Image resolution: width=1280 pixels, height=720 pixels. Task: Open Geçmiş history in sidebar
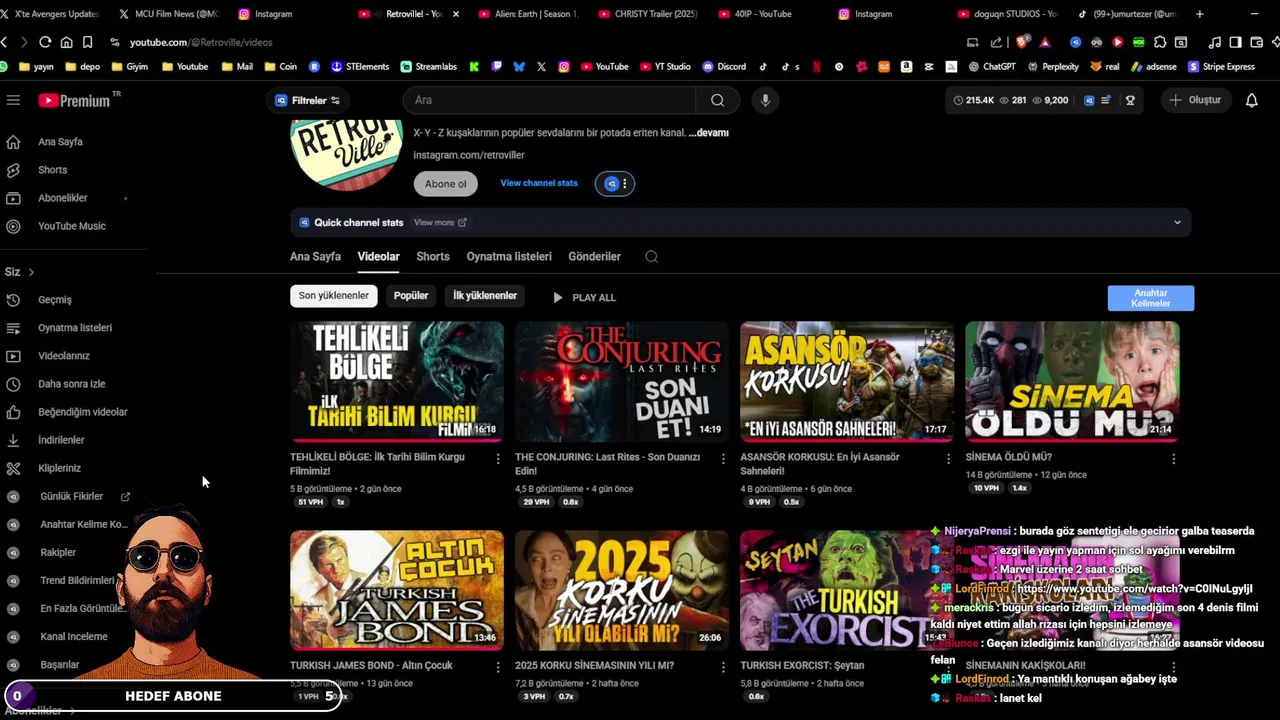point(55,300)
